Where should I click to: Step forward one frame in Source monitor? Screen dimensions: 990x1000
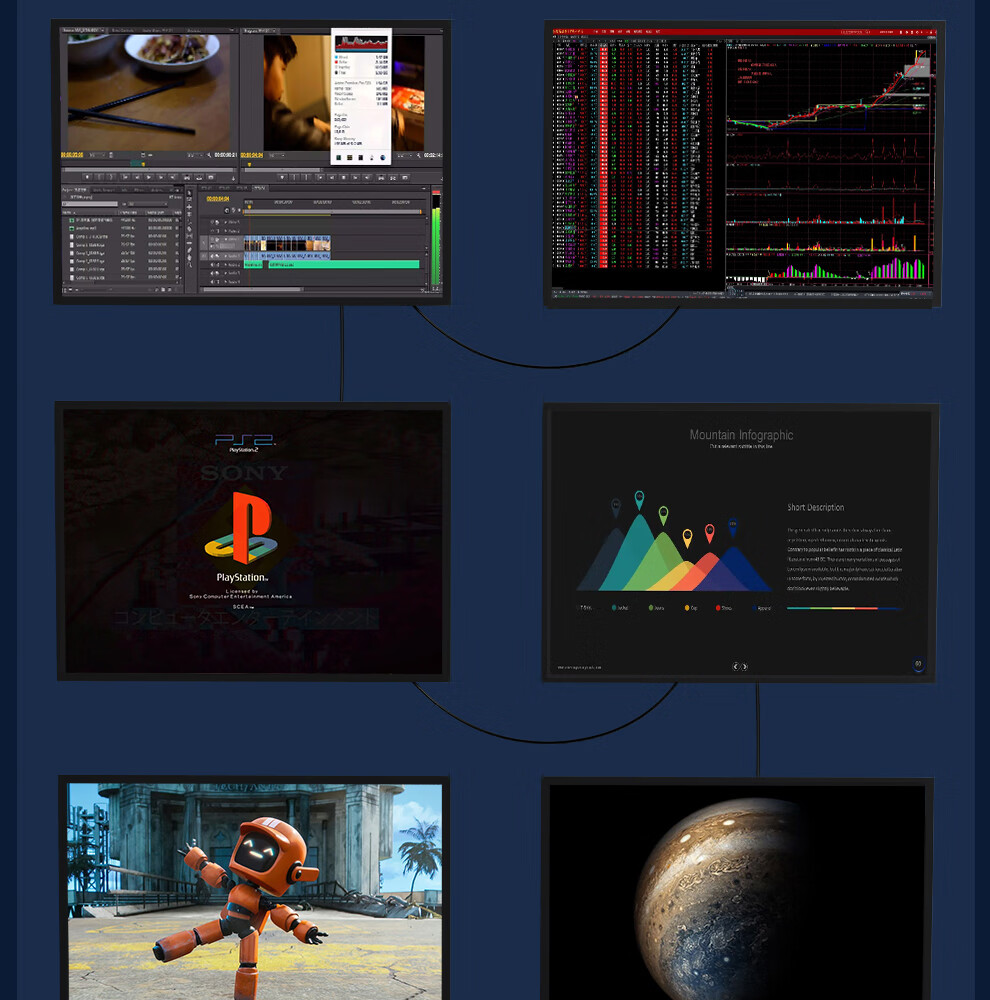coord(161,177)
